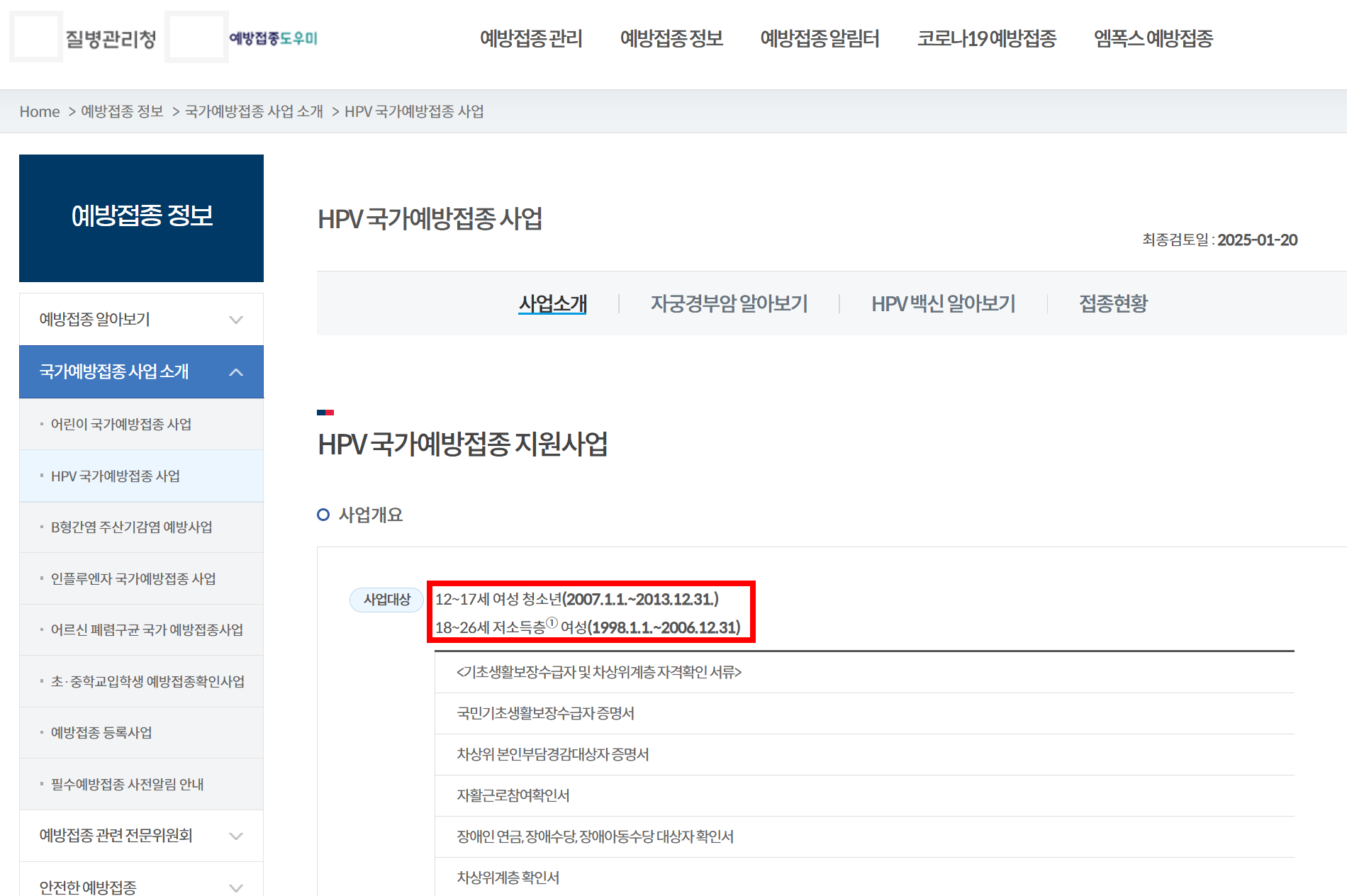Select 국가예방접종 사업 소개 sidebar header

(141, 371)
